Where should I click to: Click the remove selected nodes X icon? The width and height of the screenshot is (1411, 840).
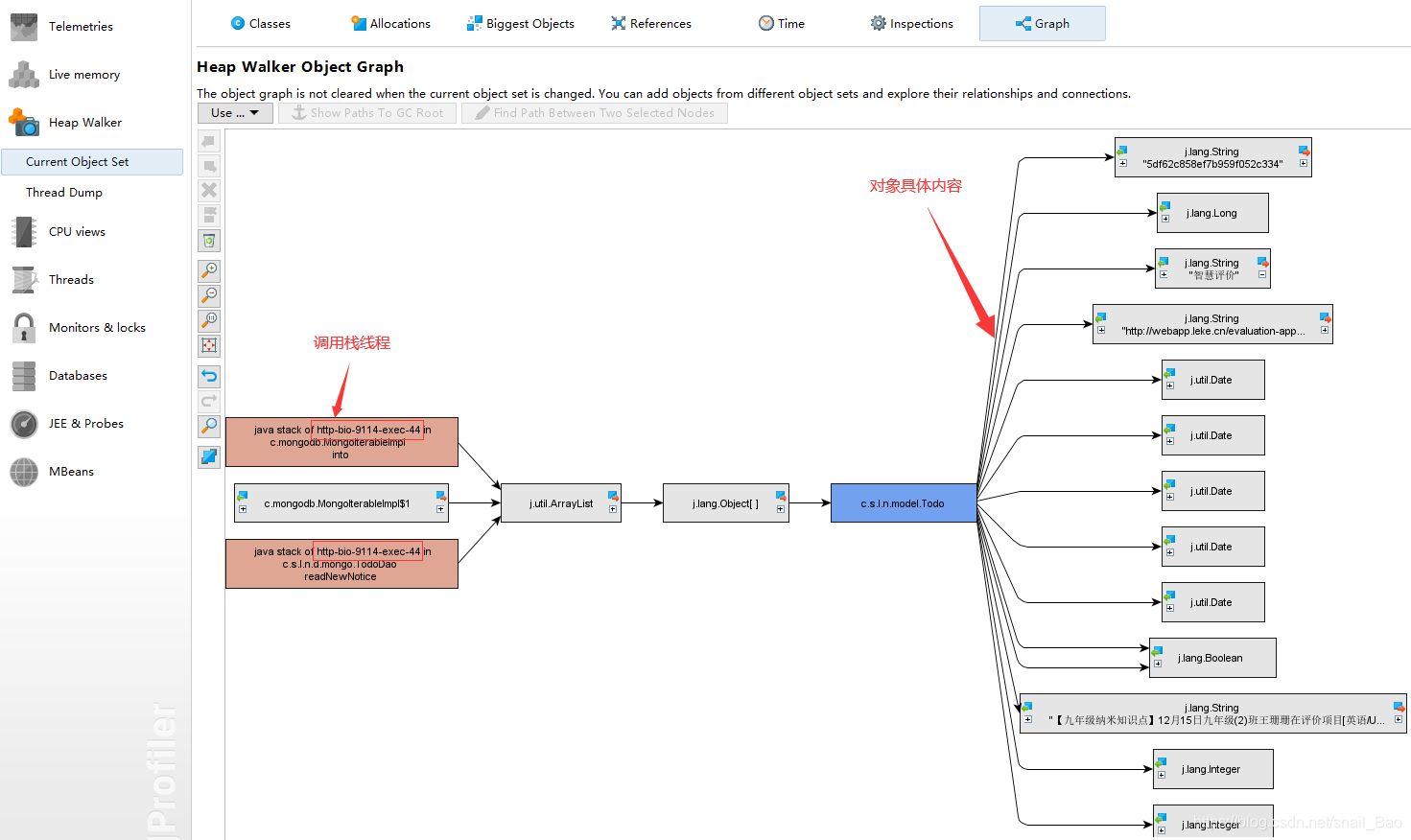[x=209, y=191]
